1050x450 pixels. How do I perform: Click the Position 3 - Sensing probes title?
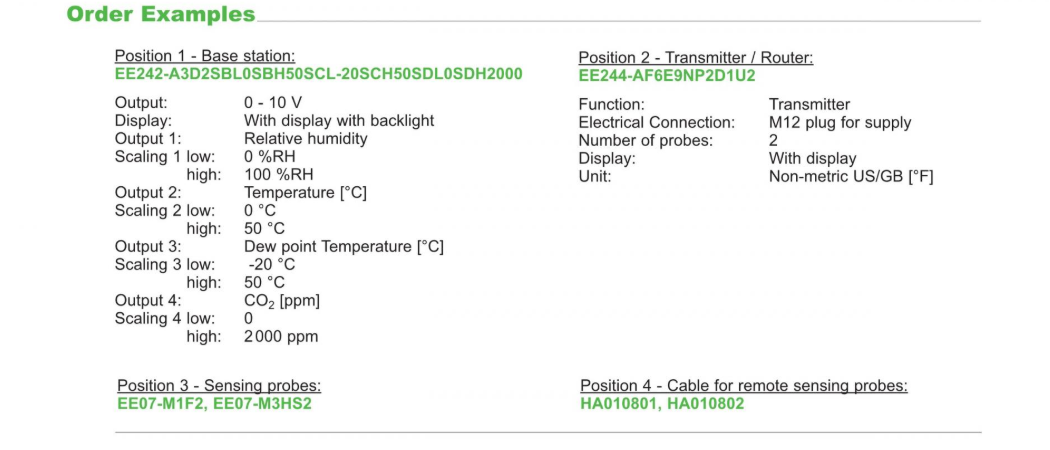click(219, 386)
